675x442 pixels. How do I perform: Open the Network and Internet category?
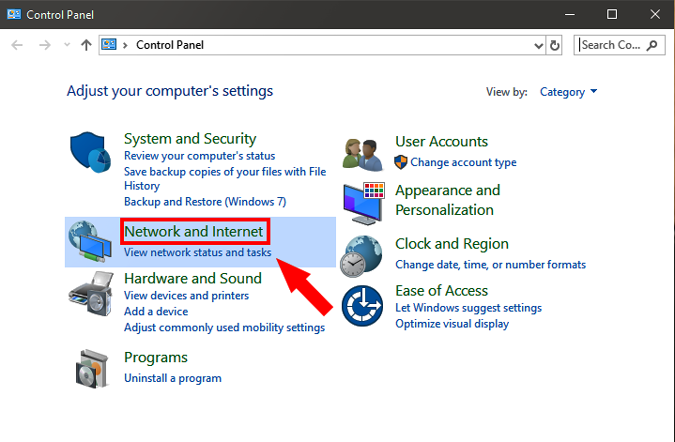tap(194, 232)
